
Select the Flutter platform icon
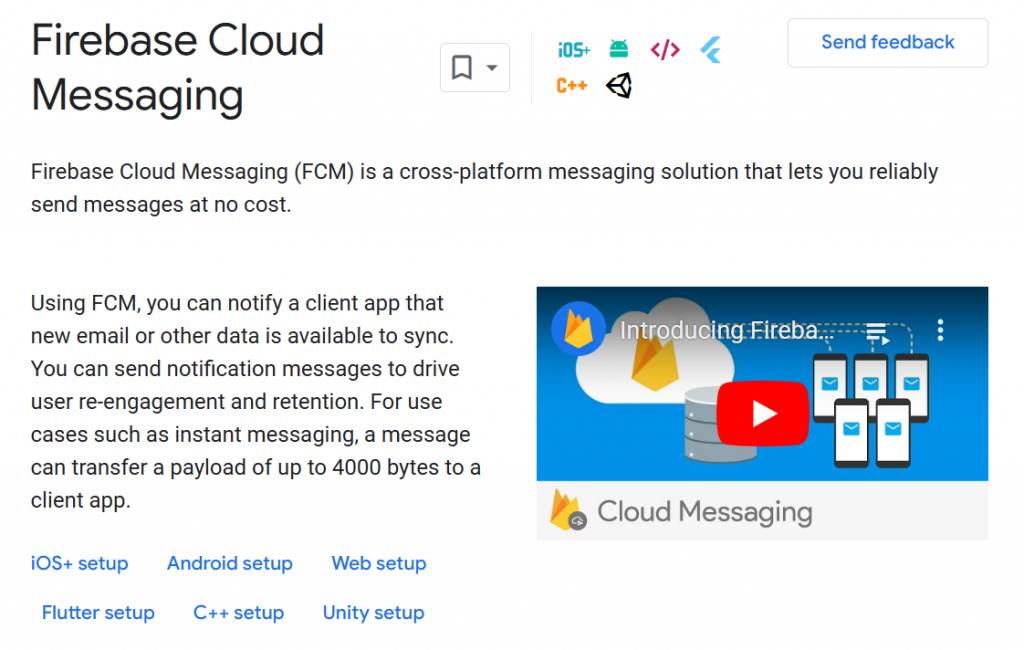709,48
